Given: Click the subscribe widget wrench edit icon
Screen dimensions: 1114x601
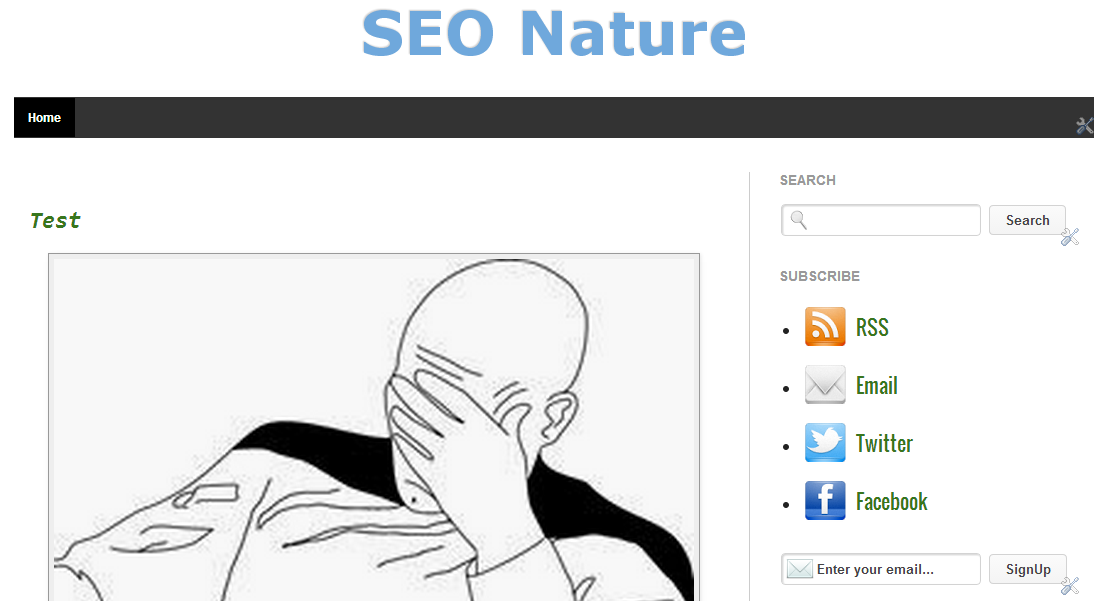Looking at the screenshot, I should [1070, 585].
